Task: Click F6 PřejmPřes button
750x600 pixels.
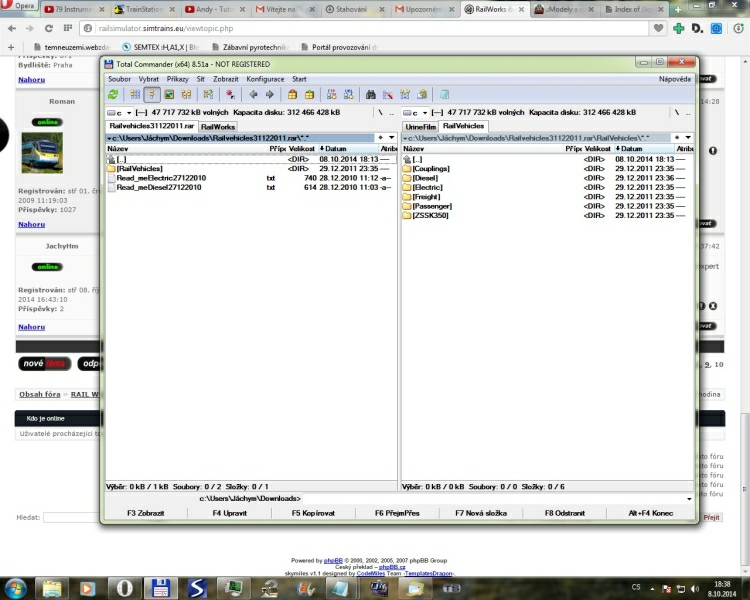Action: pos(397,513)
